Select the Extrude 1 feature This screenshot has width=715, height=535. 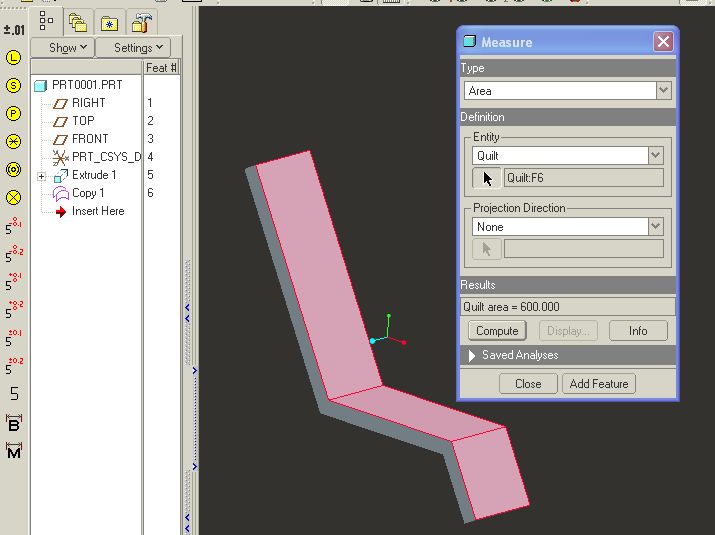[x=85, y=175]
